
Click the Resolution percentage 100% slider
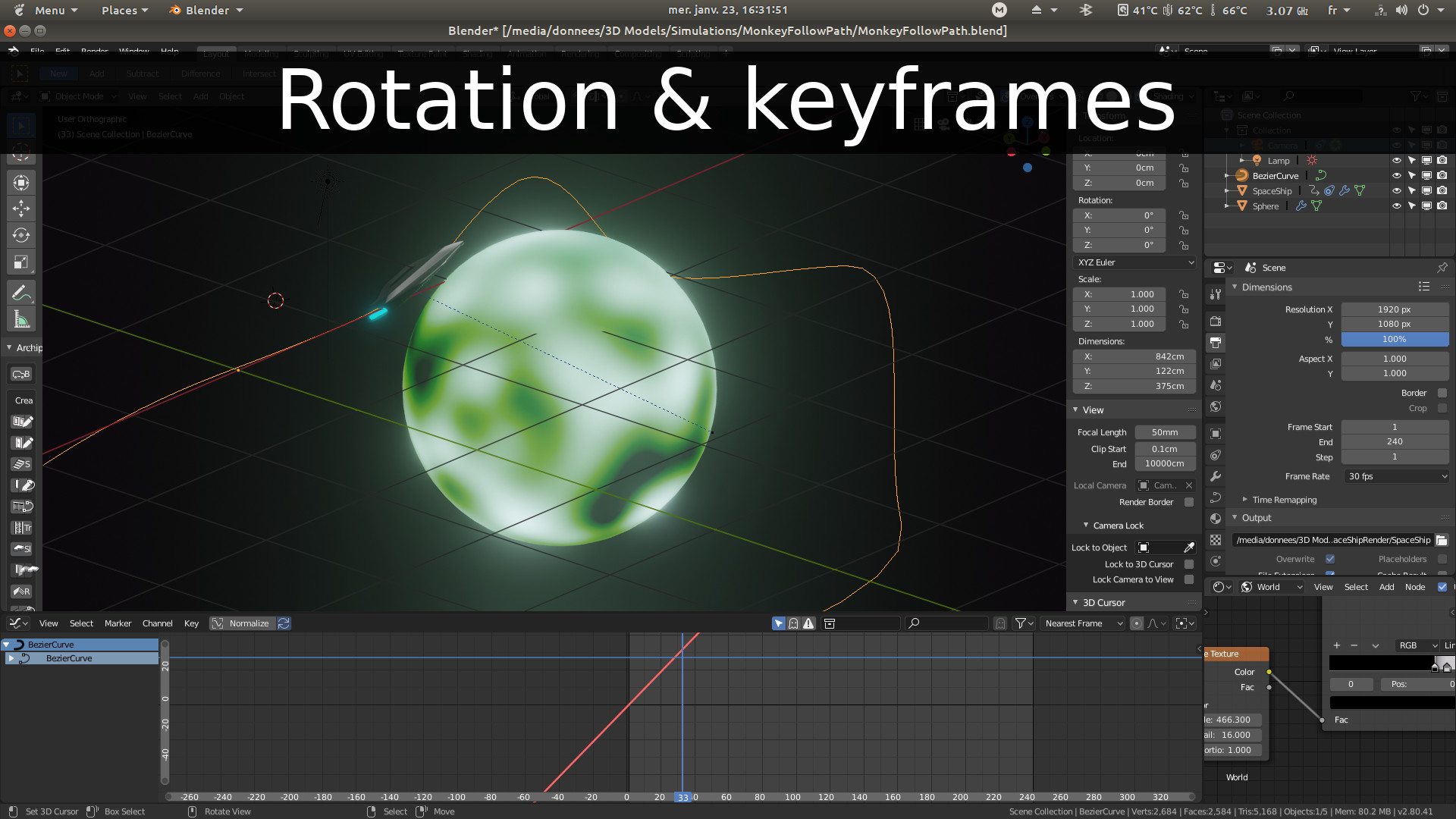pos(1395,339)
